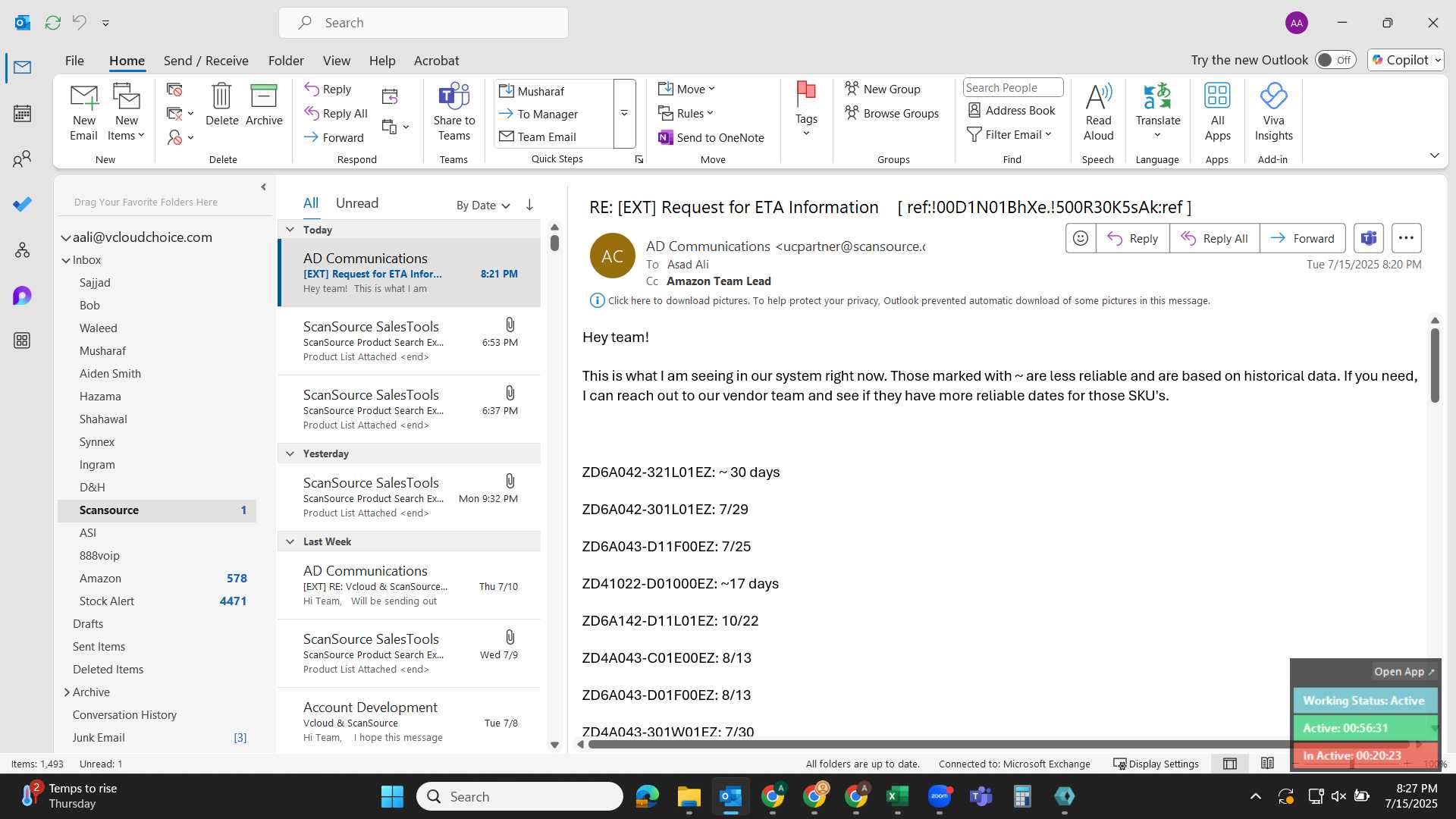Open Microsoft Teams from taskbar
The width and height of the screenshot is (1456, 819).
point(981,796)
